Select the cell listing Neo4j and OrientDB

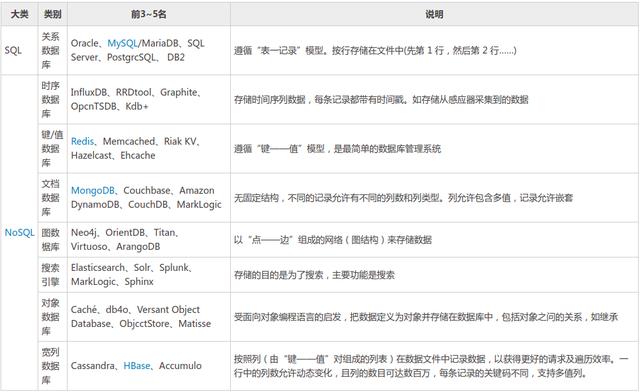coord(149,240)
